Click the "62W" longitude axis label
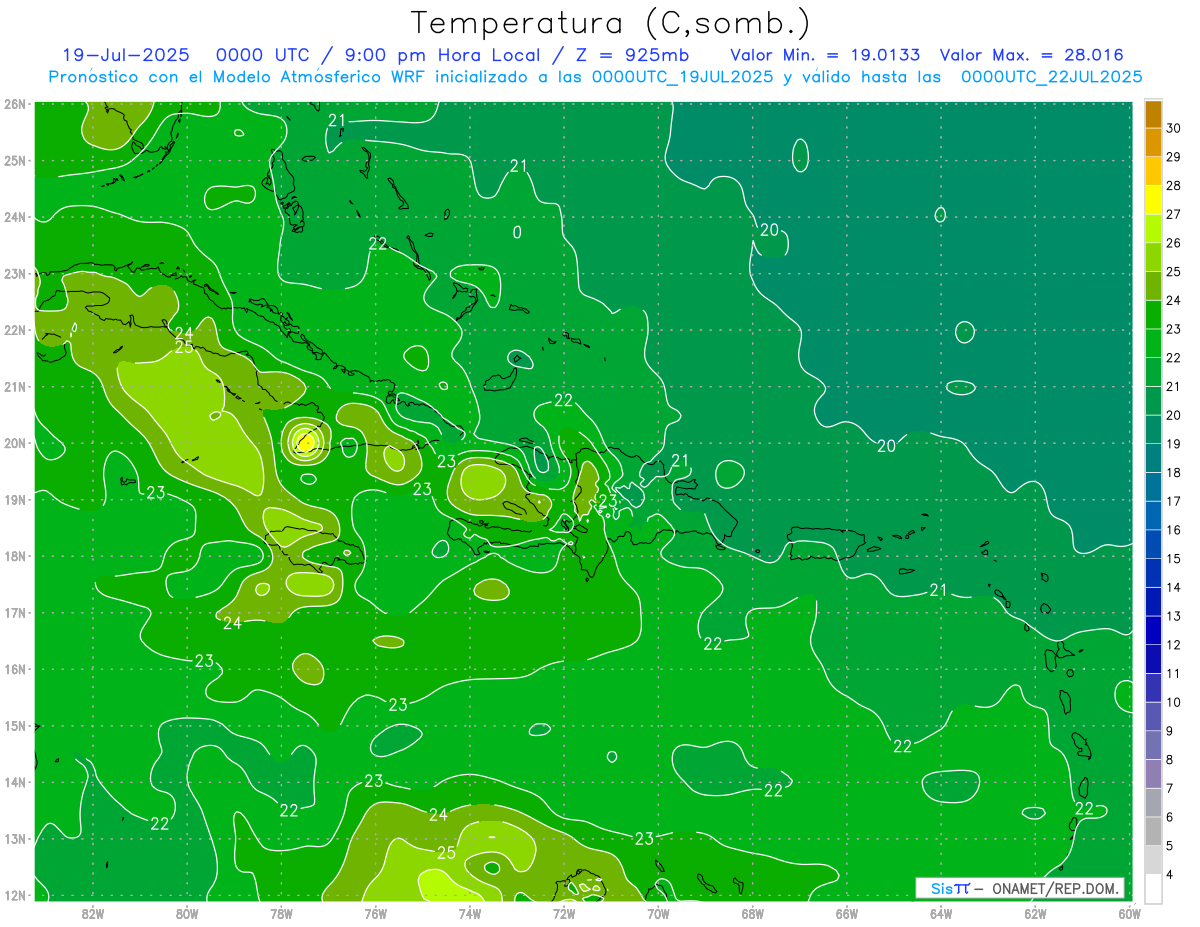 1035,912
